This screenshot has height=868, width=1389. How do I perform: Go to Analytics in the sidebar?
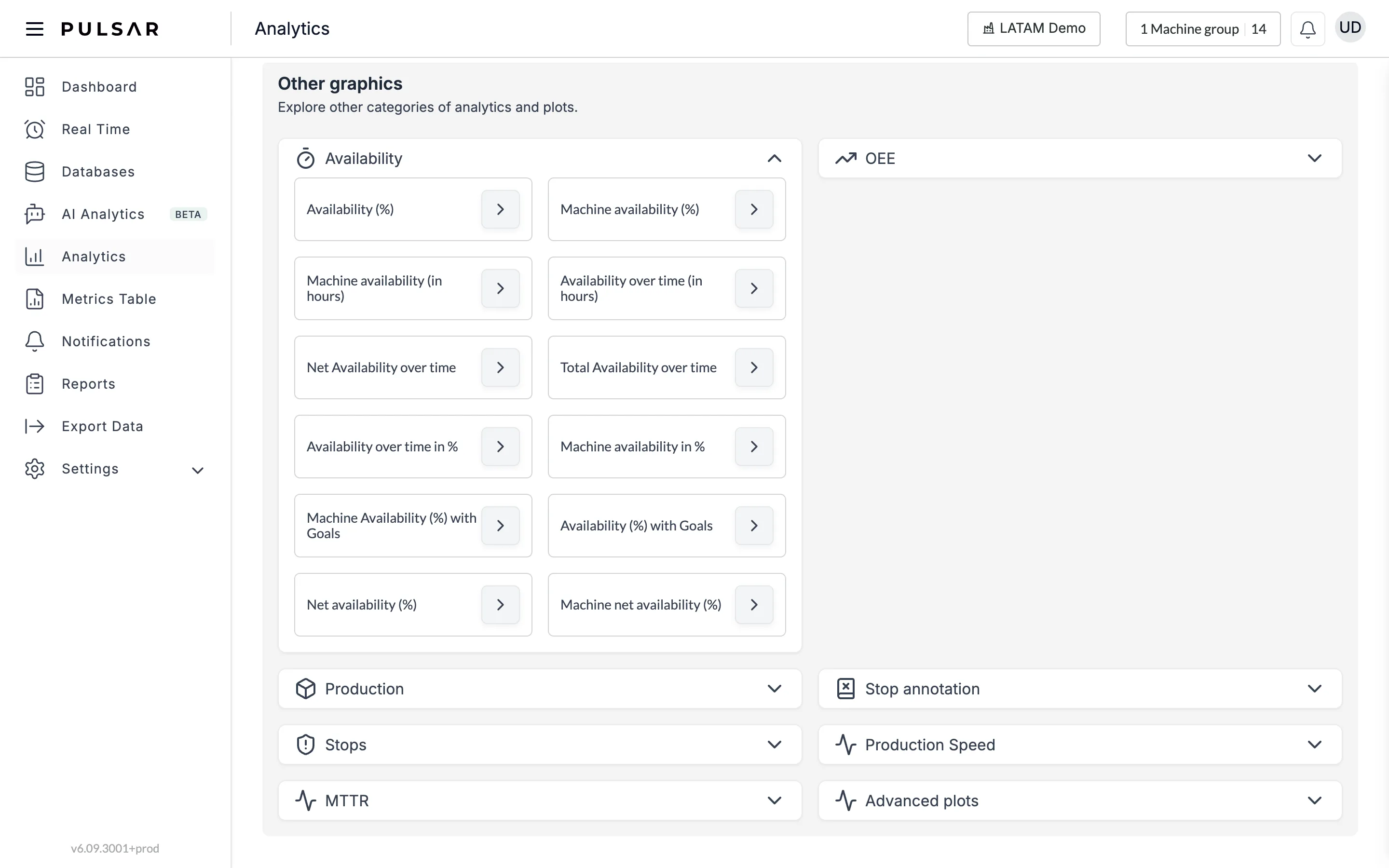click(x=115, y=257)
